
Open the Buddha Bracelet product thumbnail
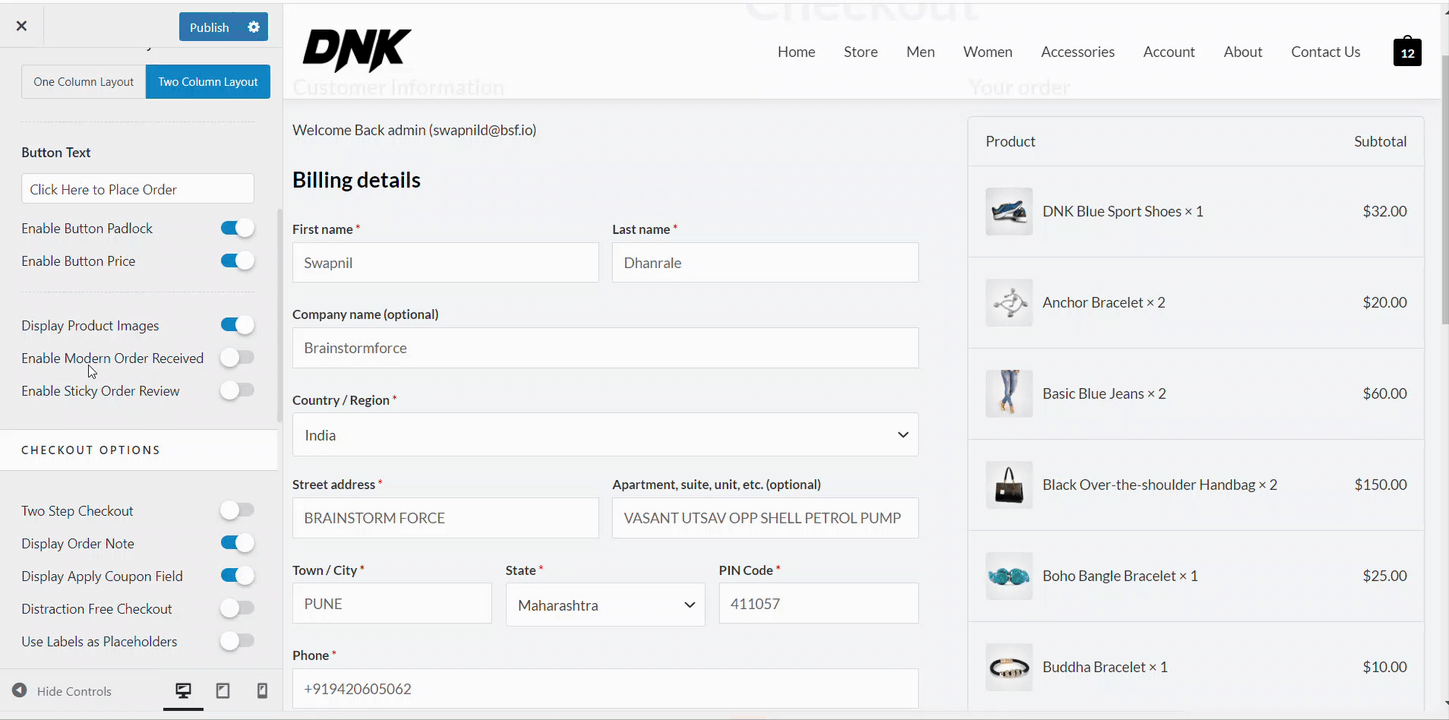coord(1009,667)
